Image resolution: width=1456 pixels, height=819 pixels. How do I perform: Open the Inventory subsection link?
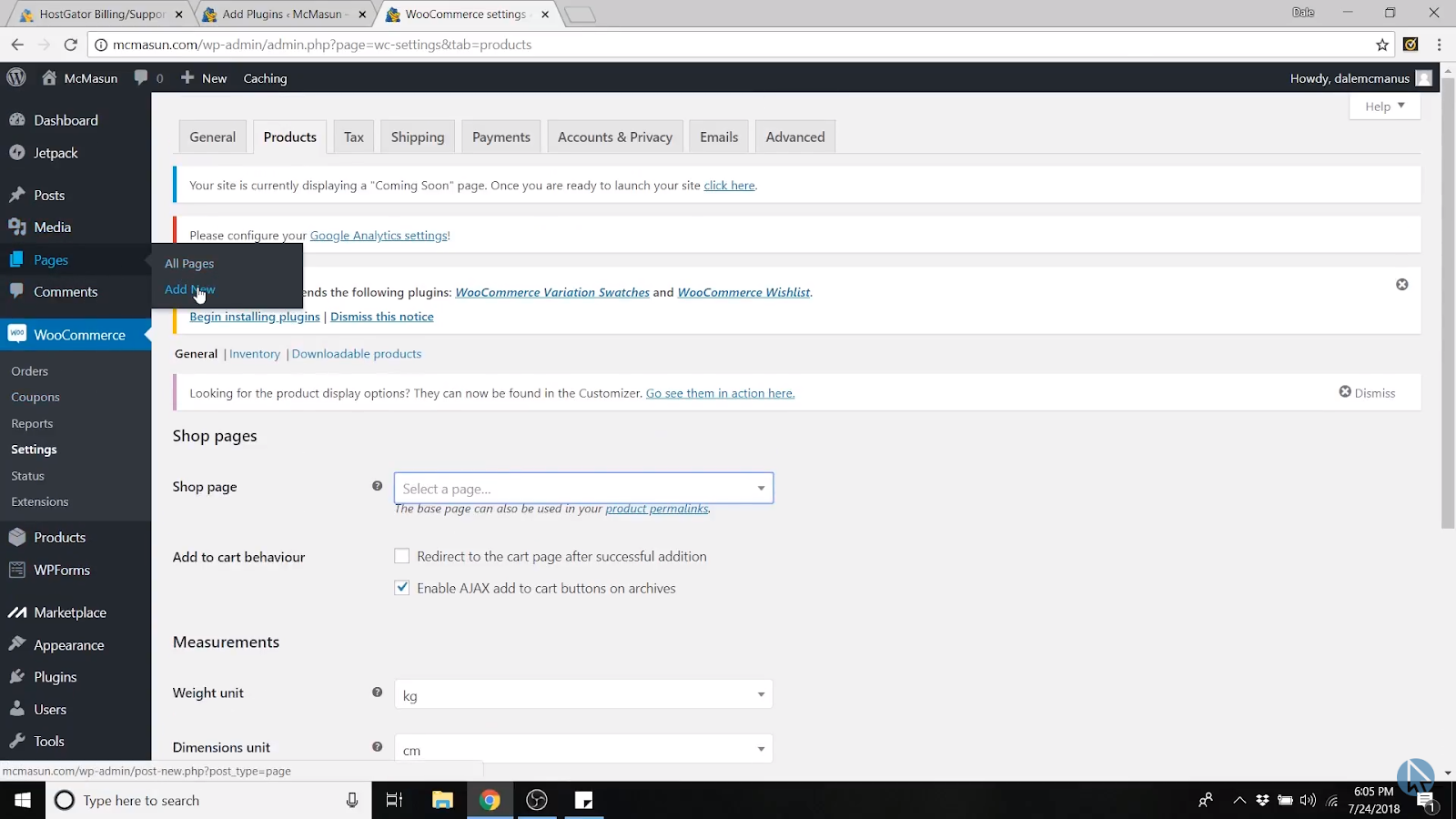click(x=255, y=354)
